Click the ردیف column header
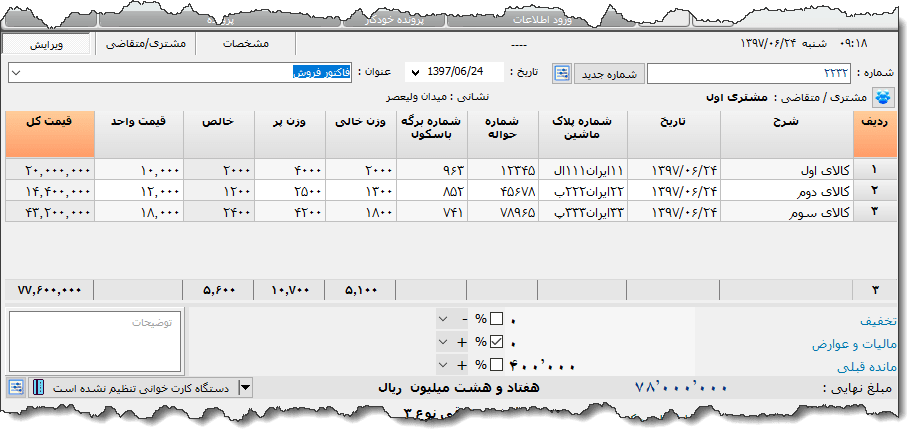Screen dimensions: 908x429 [x=875, y=134]
